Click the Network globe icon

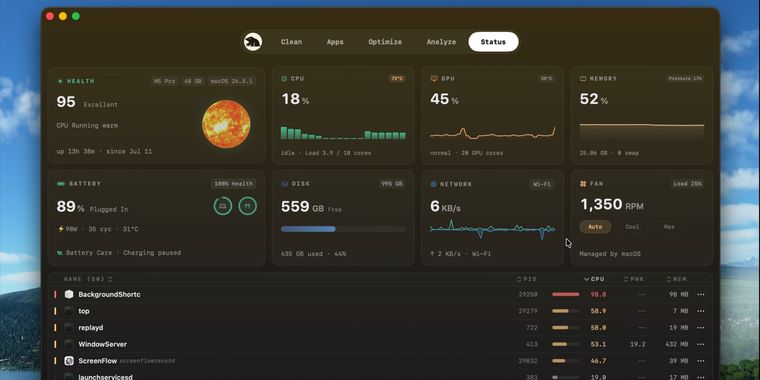pos(434,184)
